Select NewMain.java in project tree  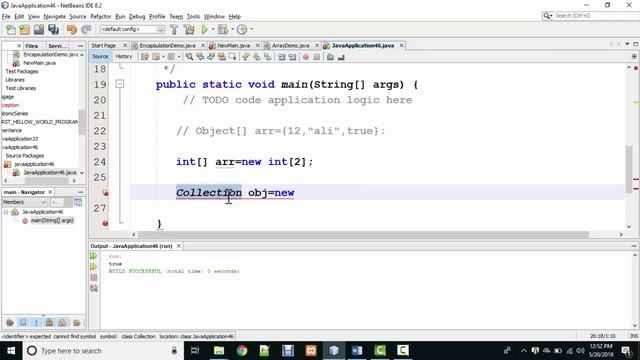39,63
